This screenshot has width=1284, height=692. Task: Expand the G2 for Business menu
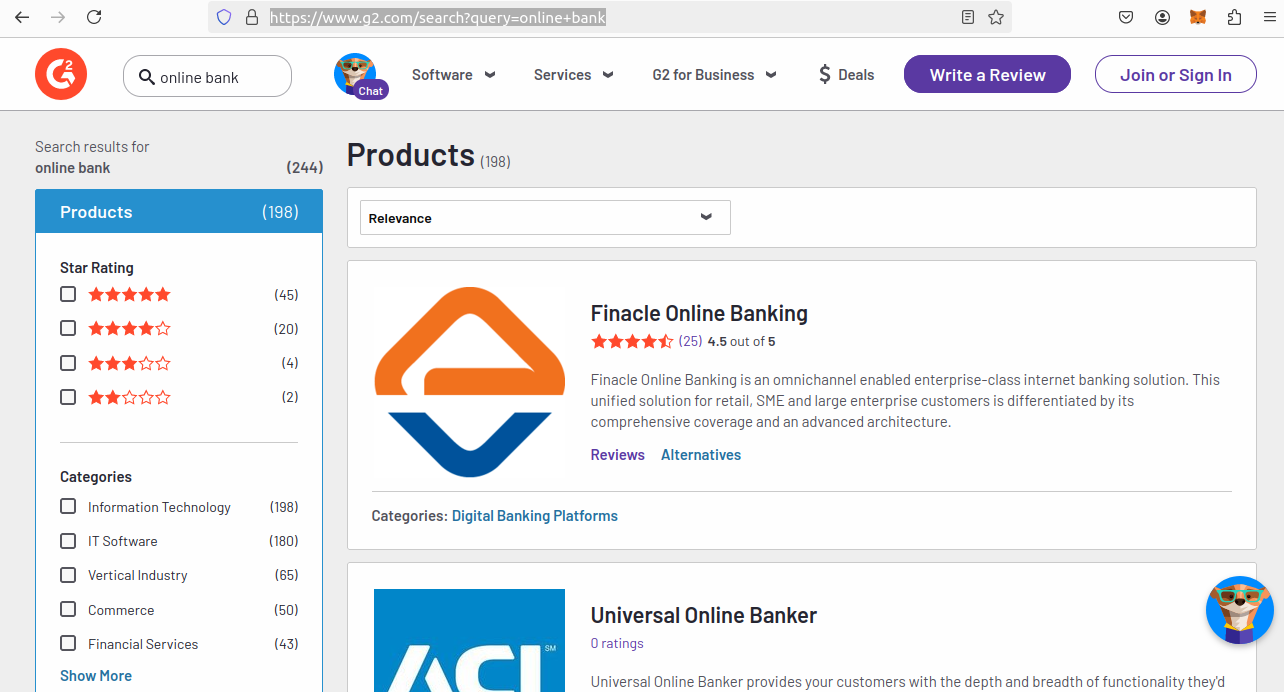[714, 75]
